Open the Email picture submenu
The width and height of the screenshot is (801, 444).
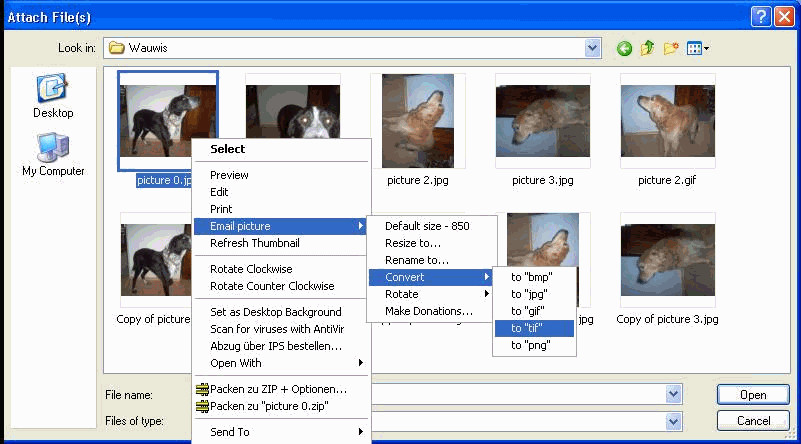point(281,226)
